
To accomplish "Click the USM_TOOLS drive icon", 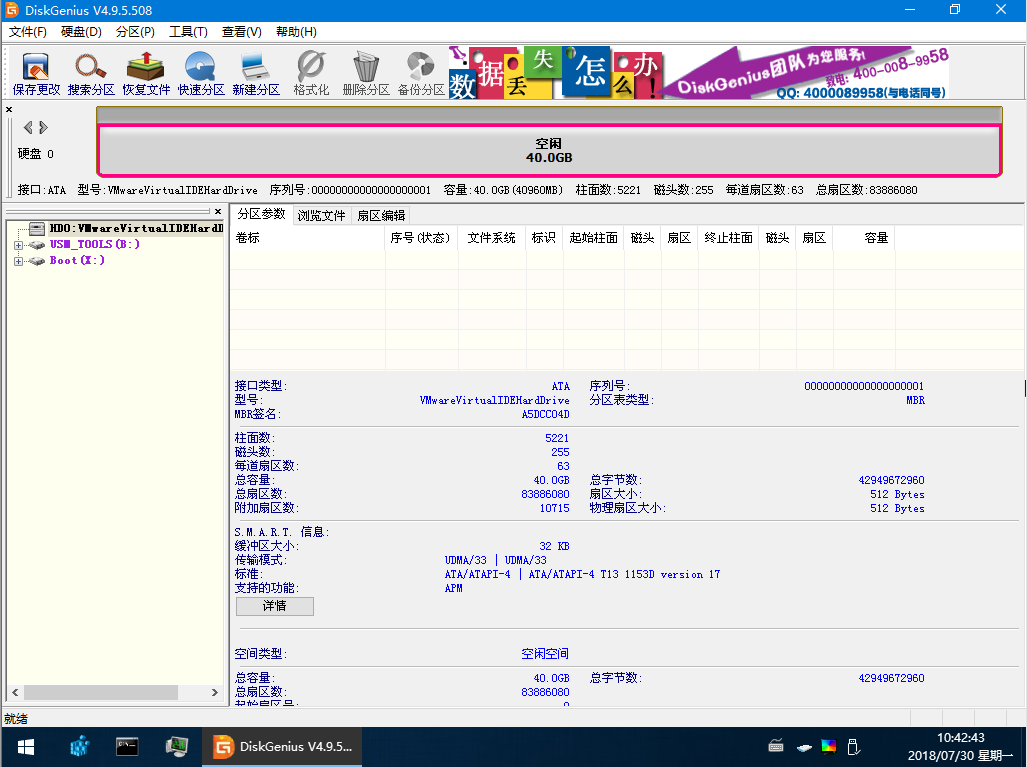I will pos(37,244).
